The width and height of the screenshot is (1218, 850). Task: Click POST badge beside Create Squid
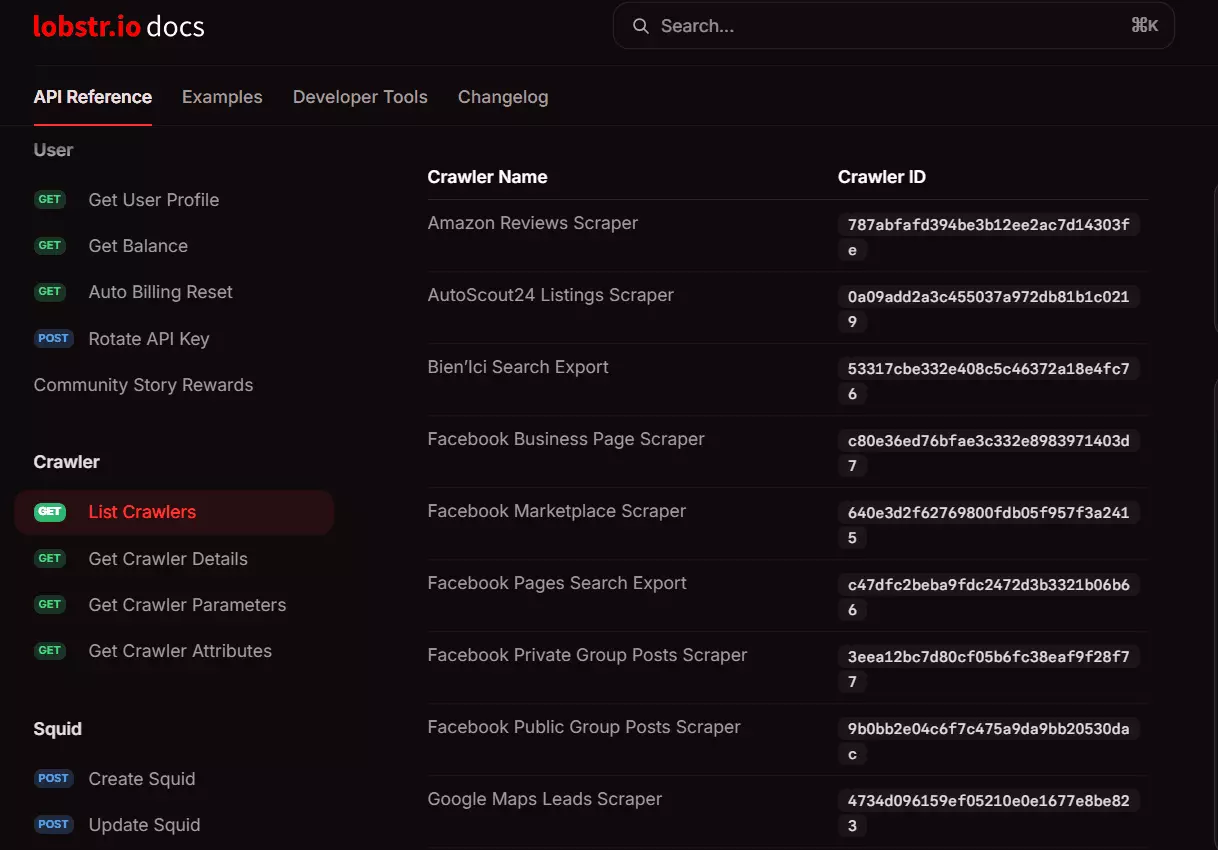(54, 778)
